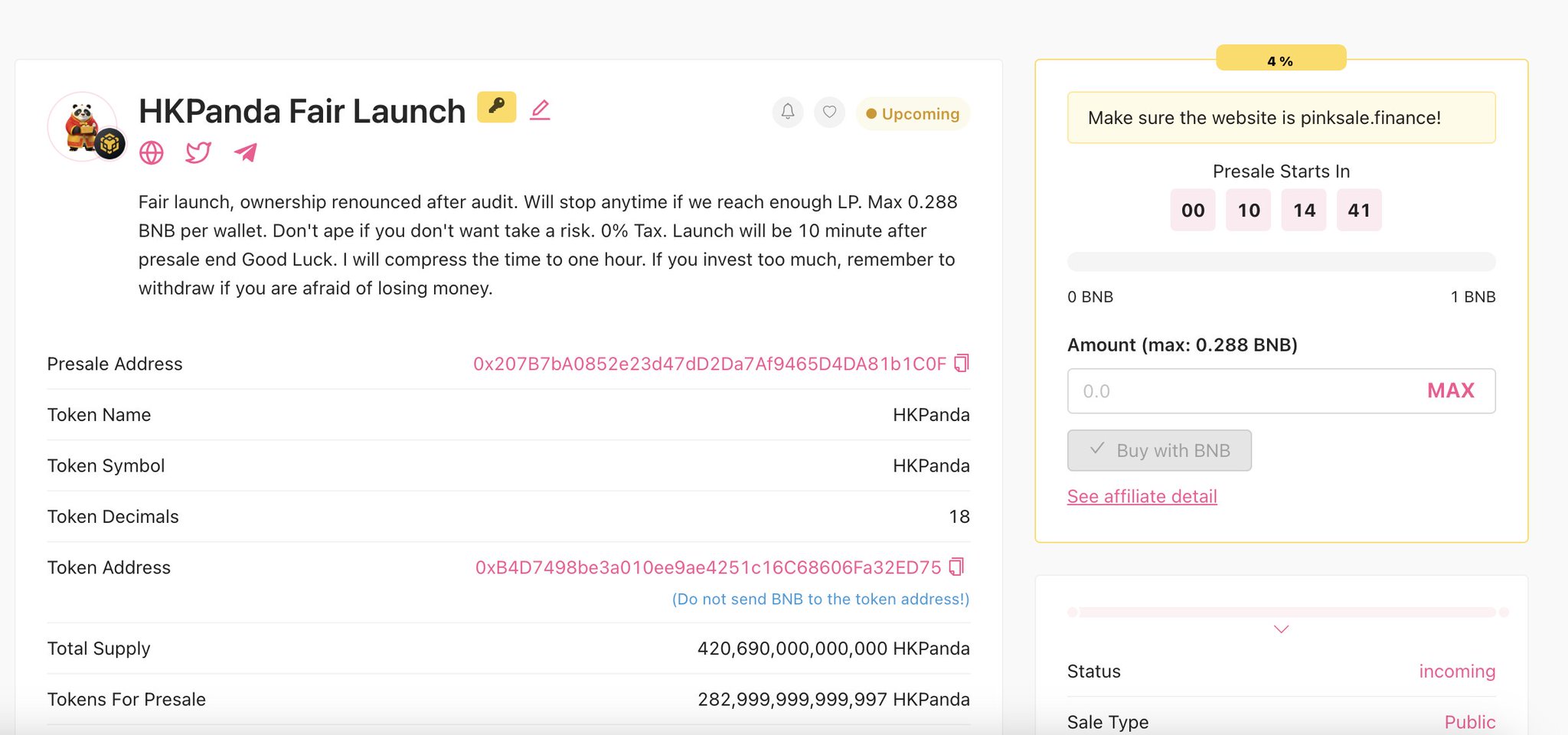Open the project website globe icon
The width and height of the screenshot is (1568, 735).
point(152,153)
